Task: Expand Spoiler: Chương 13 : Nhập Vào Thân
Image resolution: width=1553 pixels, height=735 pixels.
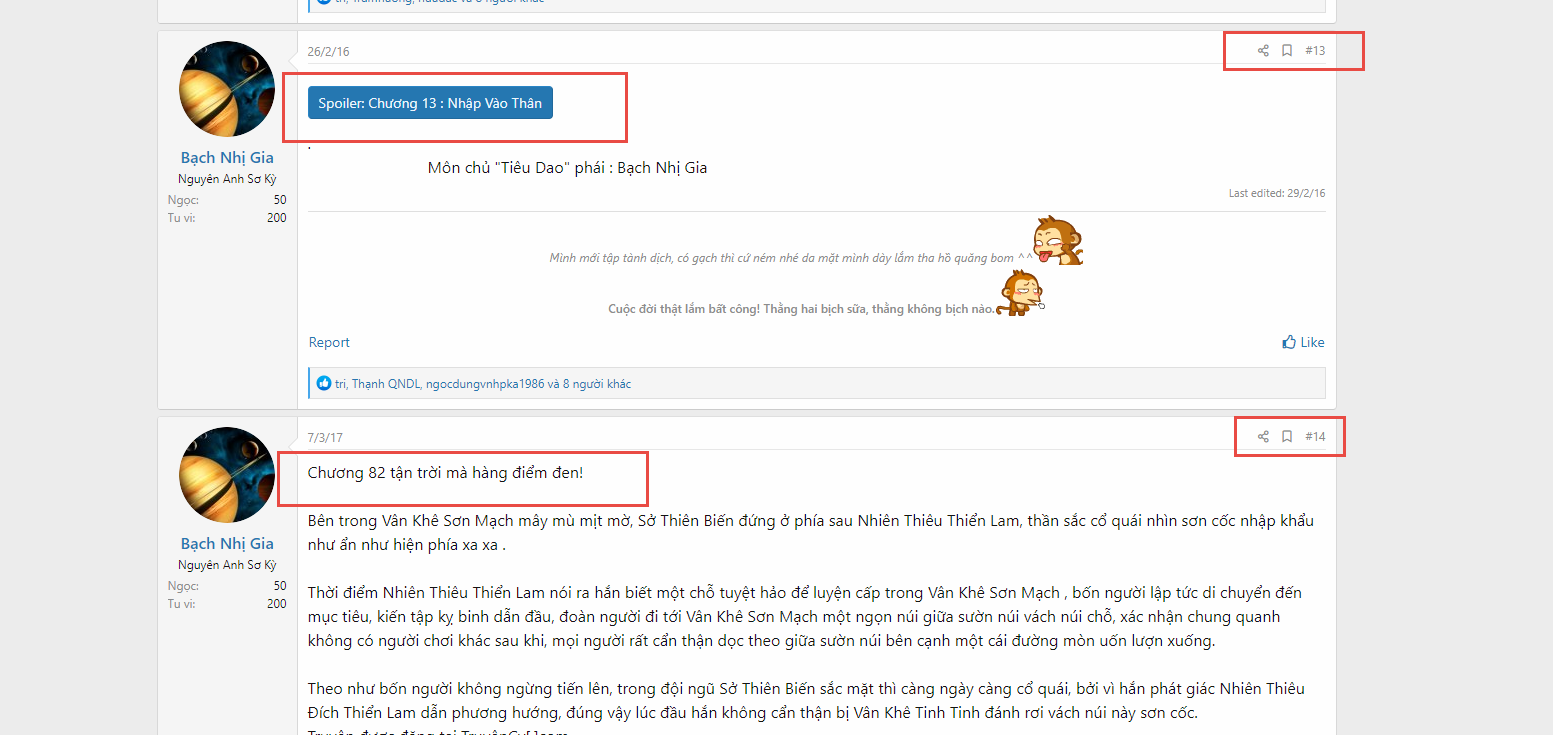Action: pyautogui.click(x=430, y=103)
